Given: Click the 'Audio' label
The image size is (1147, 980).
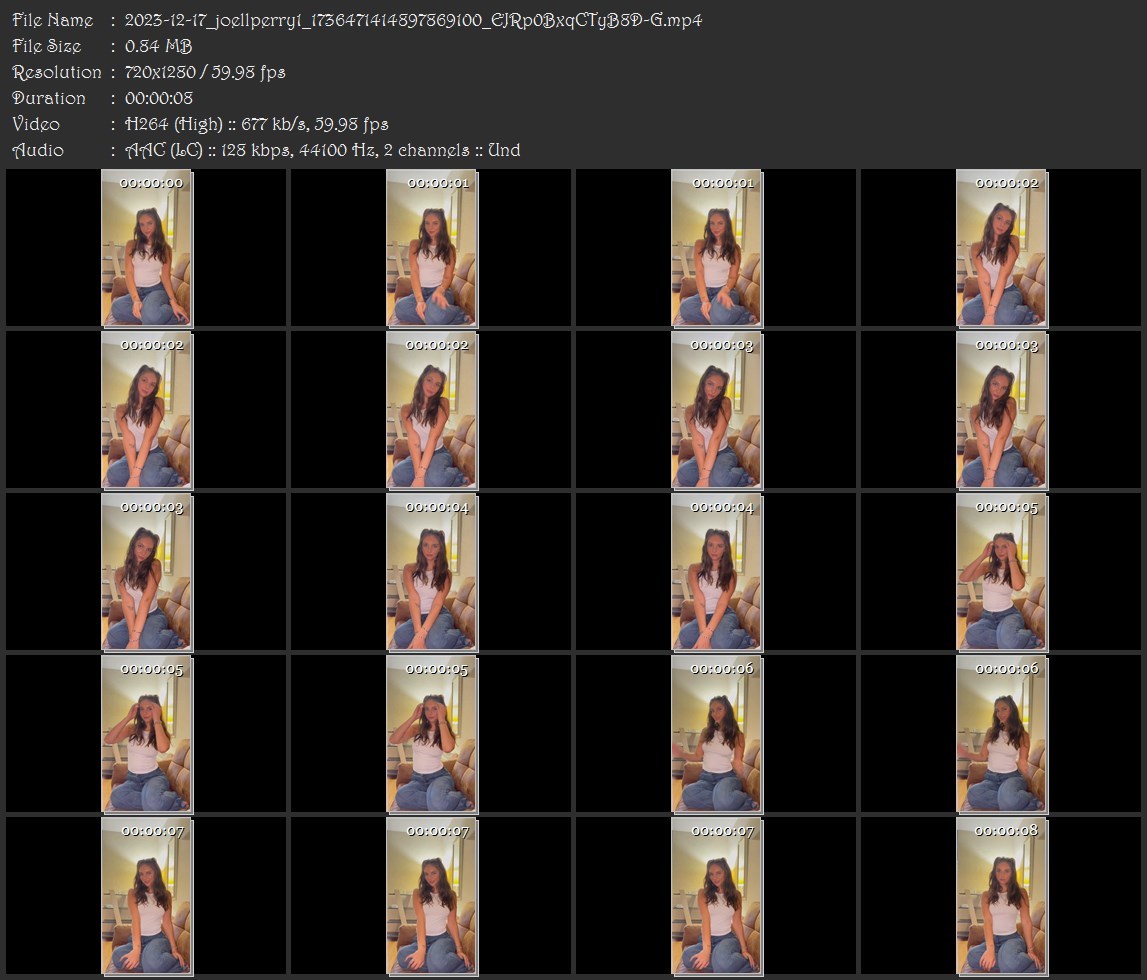Looking at the screenshot, I should tap(38, 150).
